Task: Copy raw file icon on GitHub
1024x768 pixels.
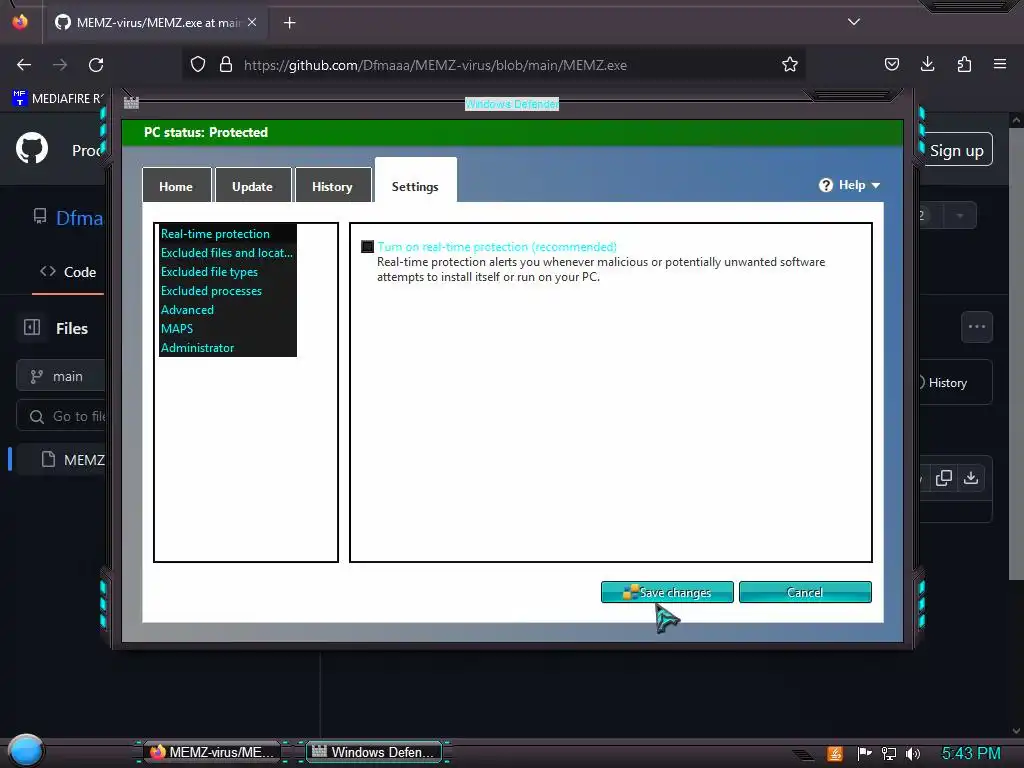Action: point(944,478)
